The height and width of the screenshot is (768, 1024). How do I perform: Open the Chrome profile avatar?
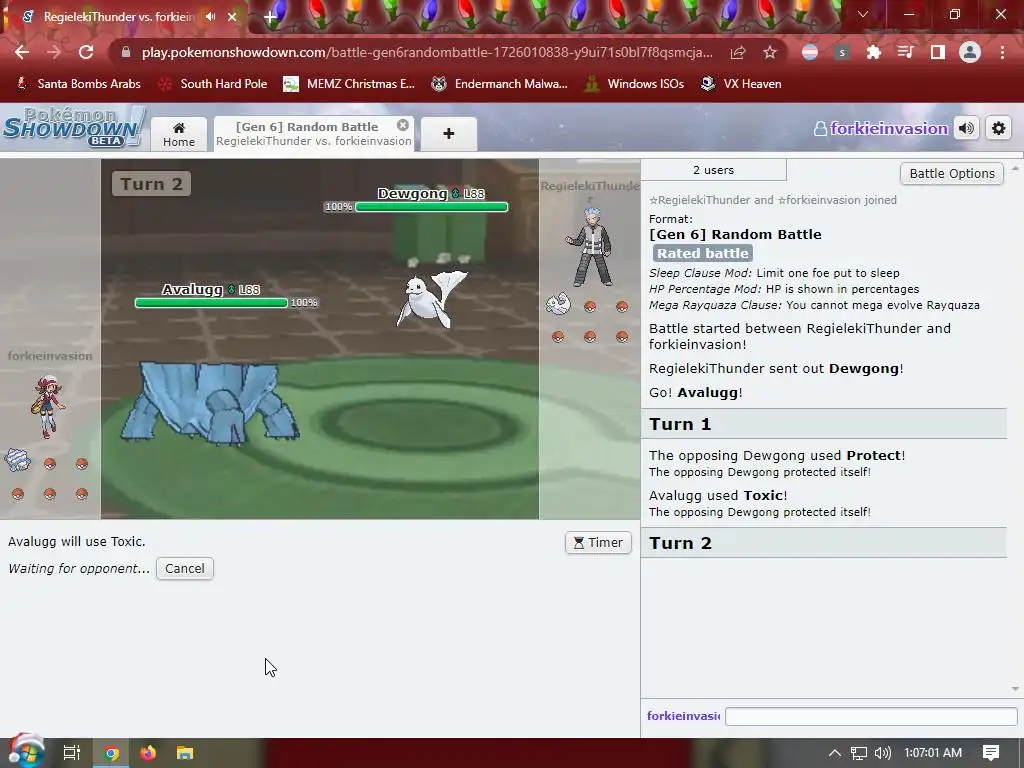coord(970,52)
